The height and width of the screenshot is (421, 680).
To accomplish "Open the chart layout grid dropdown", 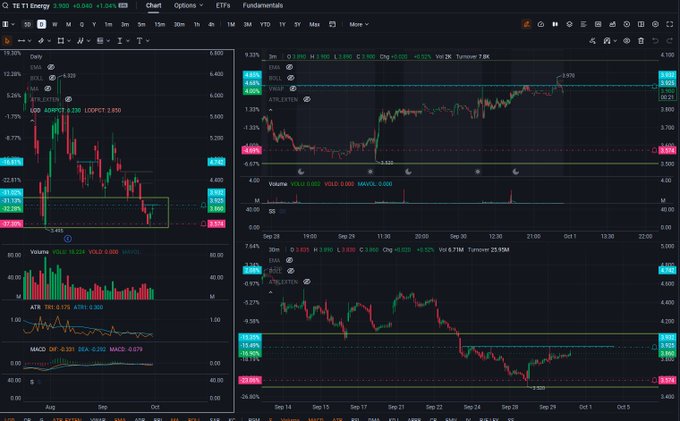I will click(x=8, y=25).
